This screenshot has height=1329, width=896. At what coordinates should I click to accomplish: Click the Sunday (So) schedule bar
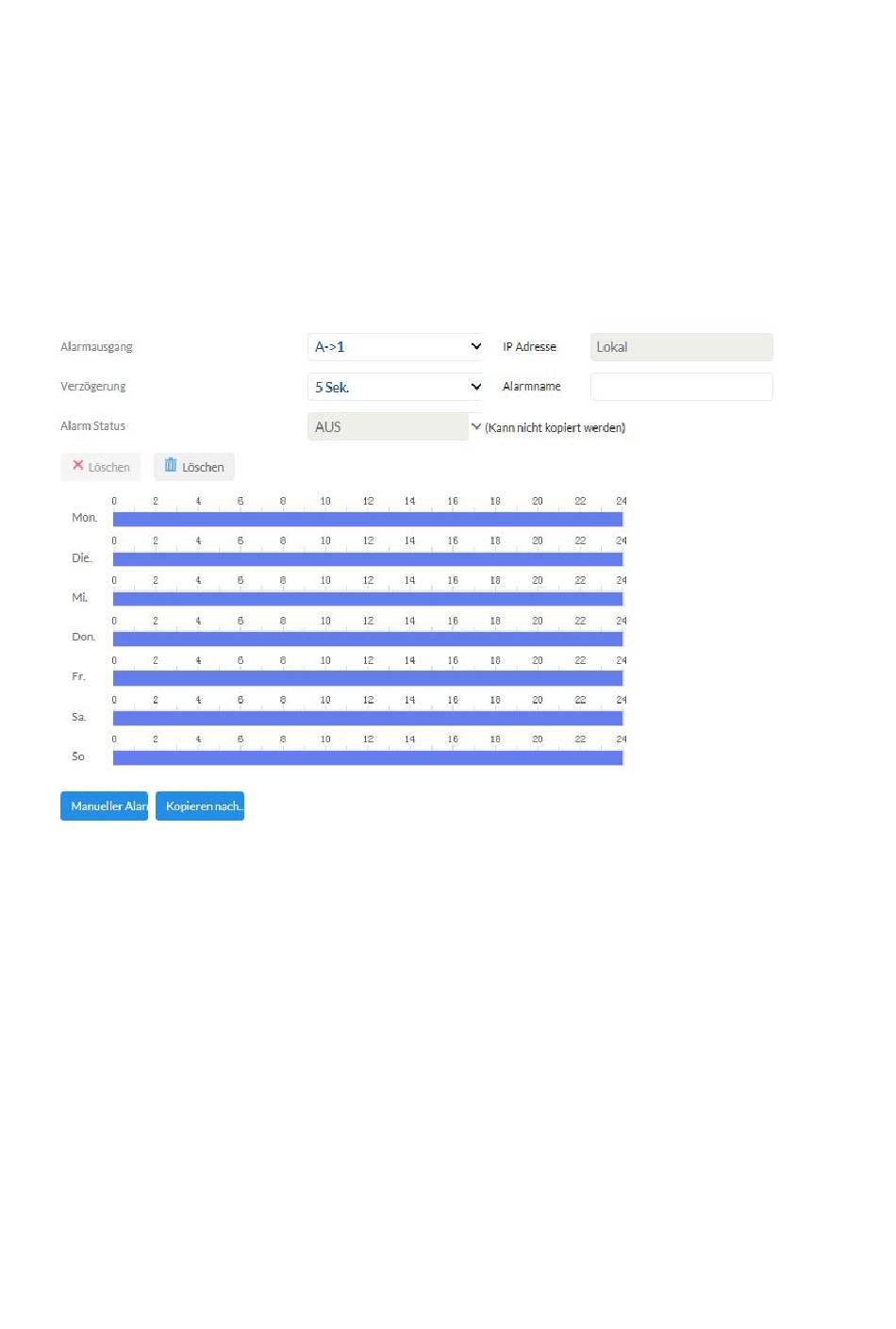pos(368,757)
